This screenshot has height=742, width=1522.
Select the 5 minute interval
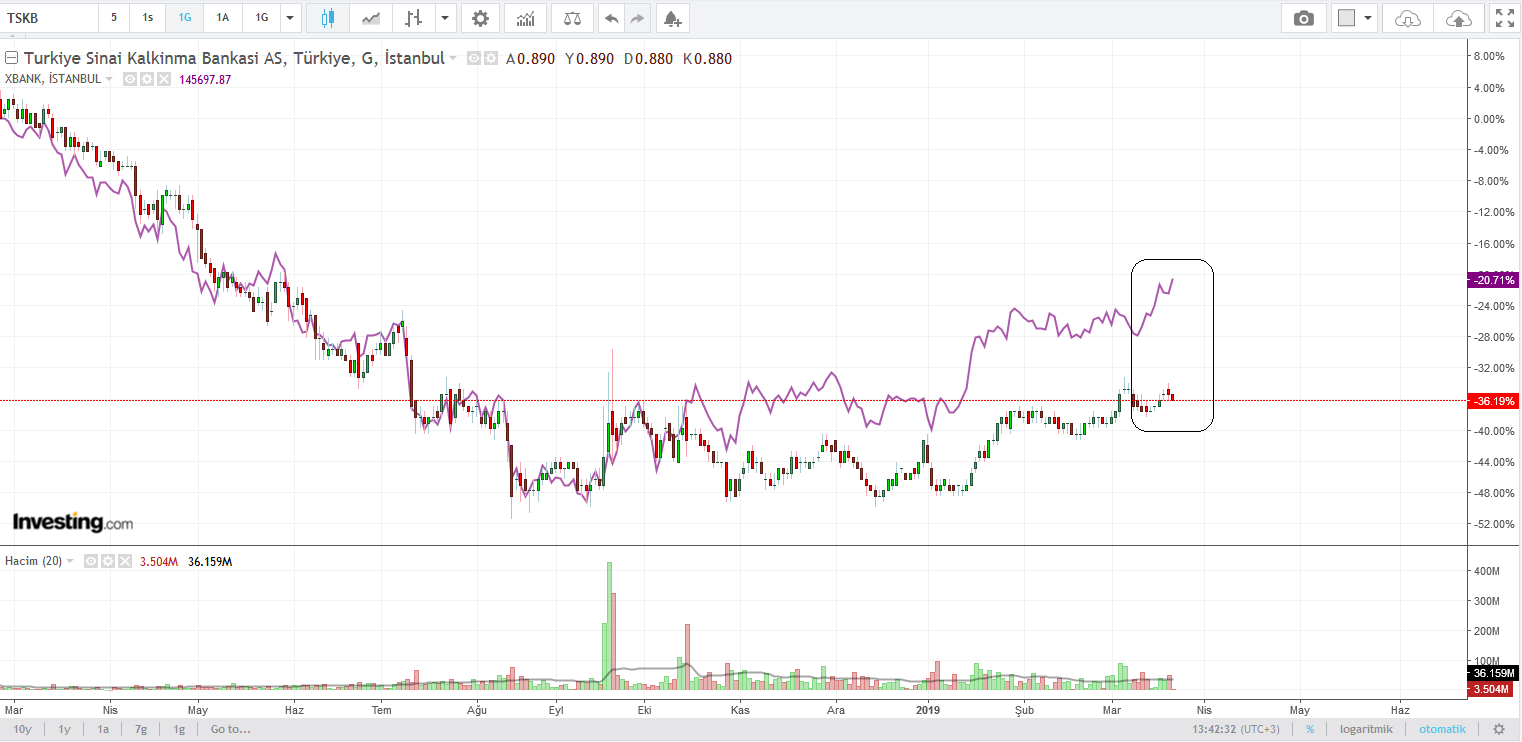point(114,18)
